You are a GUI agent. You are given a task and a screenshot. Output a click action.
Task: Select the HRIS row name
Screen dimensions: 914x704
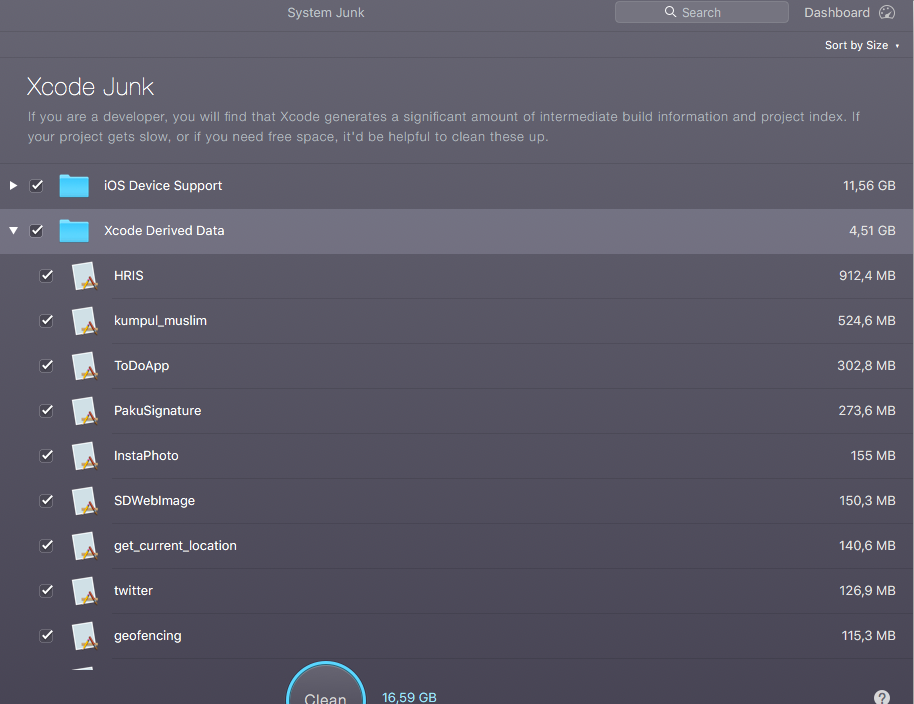(129, 276)
